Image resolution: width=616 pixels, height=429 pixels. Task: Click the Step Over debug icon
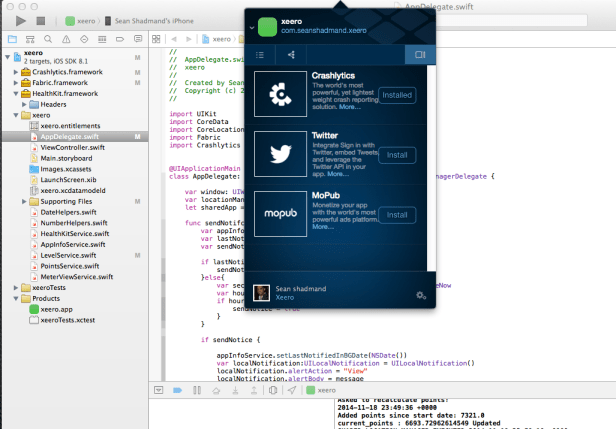click(216, 390)
